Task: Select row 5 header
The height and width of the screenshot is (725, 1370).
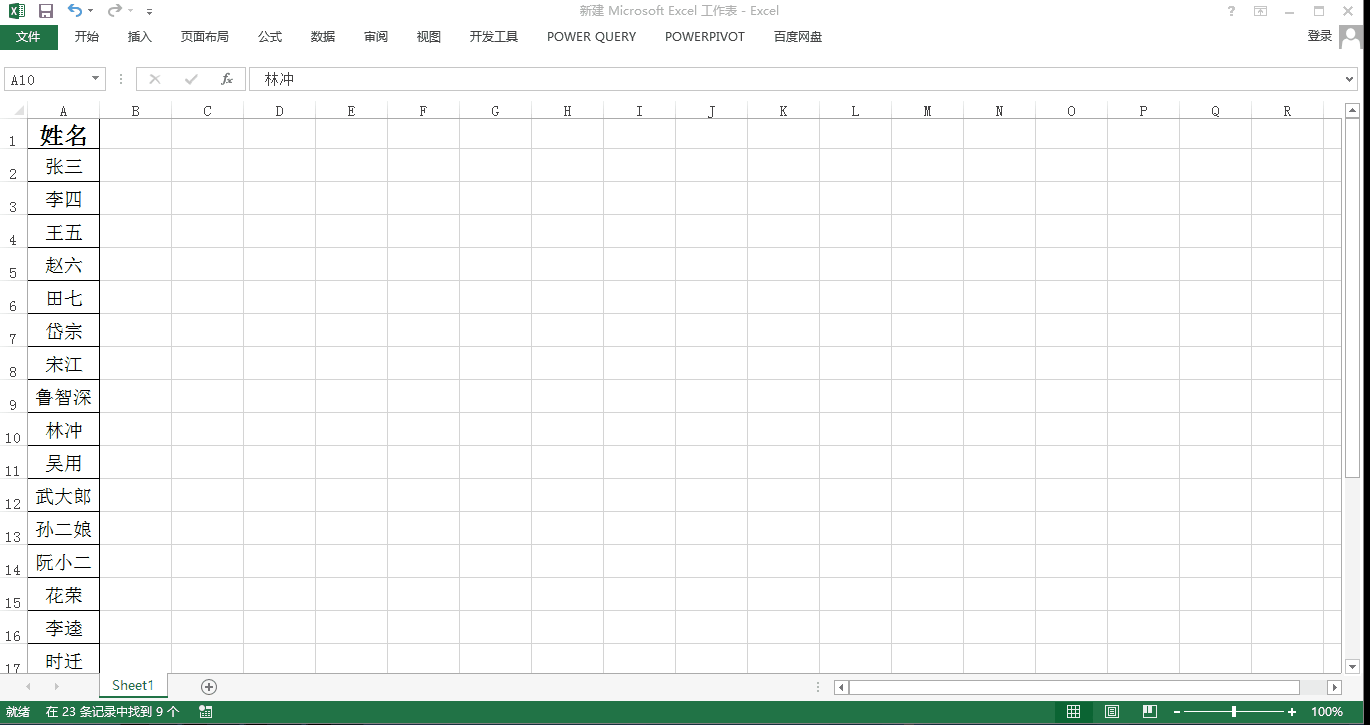Action: tap(13, 265)
